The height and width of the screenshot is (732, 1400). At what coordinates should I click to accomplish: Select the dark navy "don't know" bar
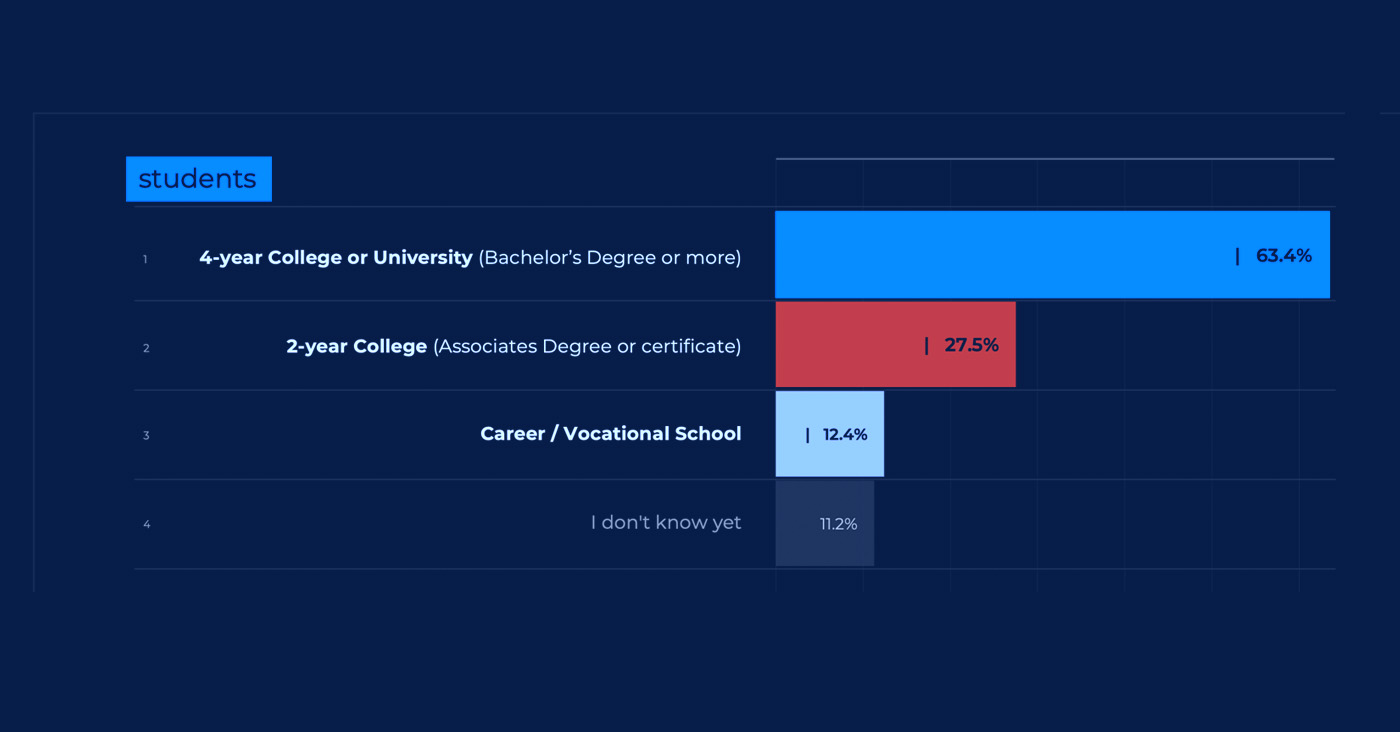(797, 524)
